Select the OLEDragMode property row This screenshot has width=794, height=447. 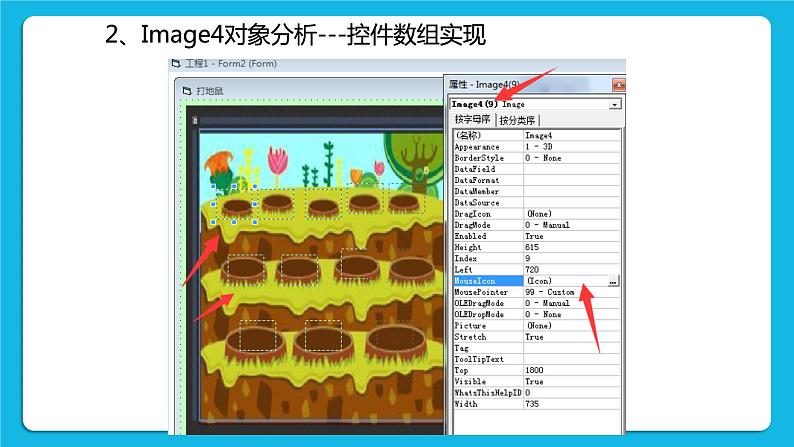(537, 303)
